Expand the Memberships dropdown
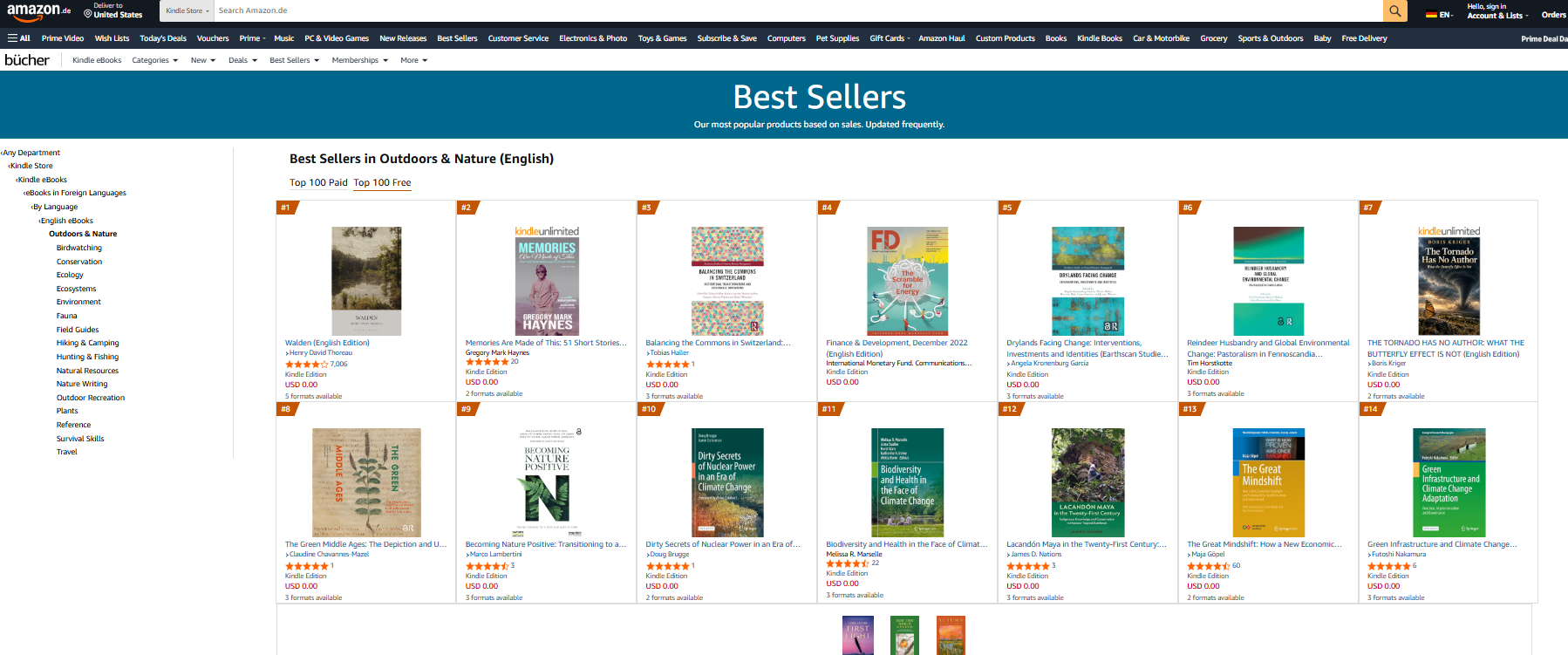 click(360, 60)
